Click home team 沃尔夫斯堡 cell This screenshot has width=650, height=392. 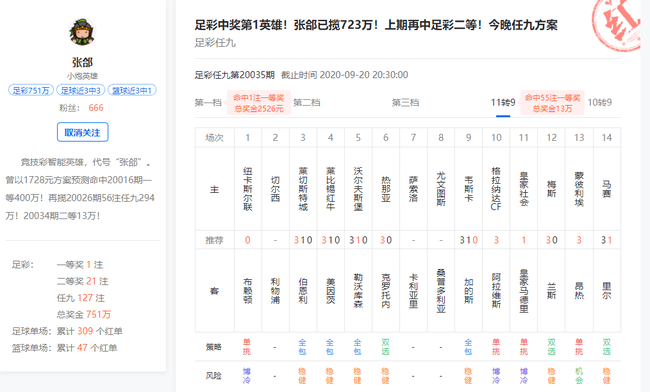coord(358,189)
